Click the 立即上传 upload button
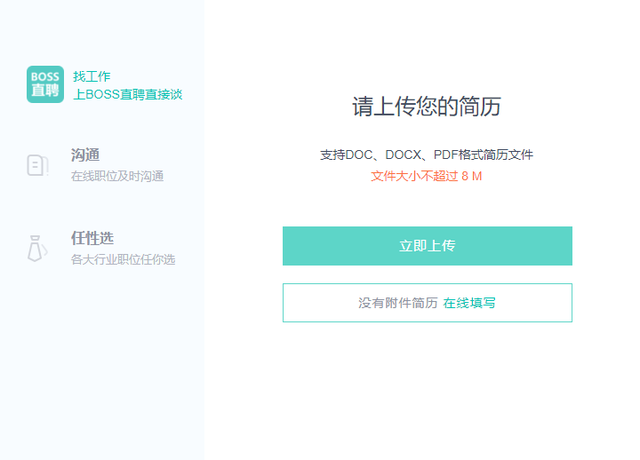 coord(427,246)
